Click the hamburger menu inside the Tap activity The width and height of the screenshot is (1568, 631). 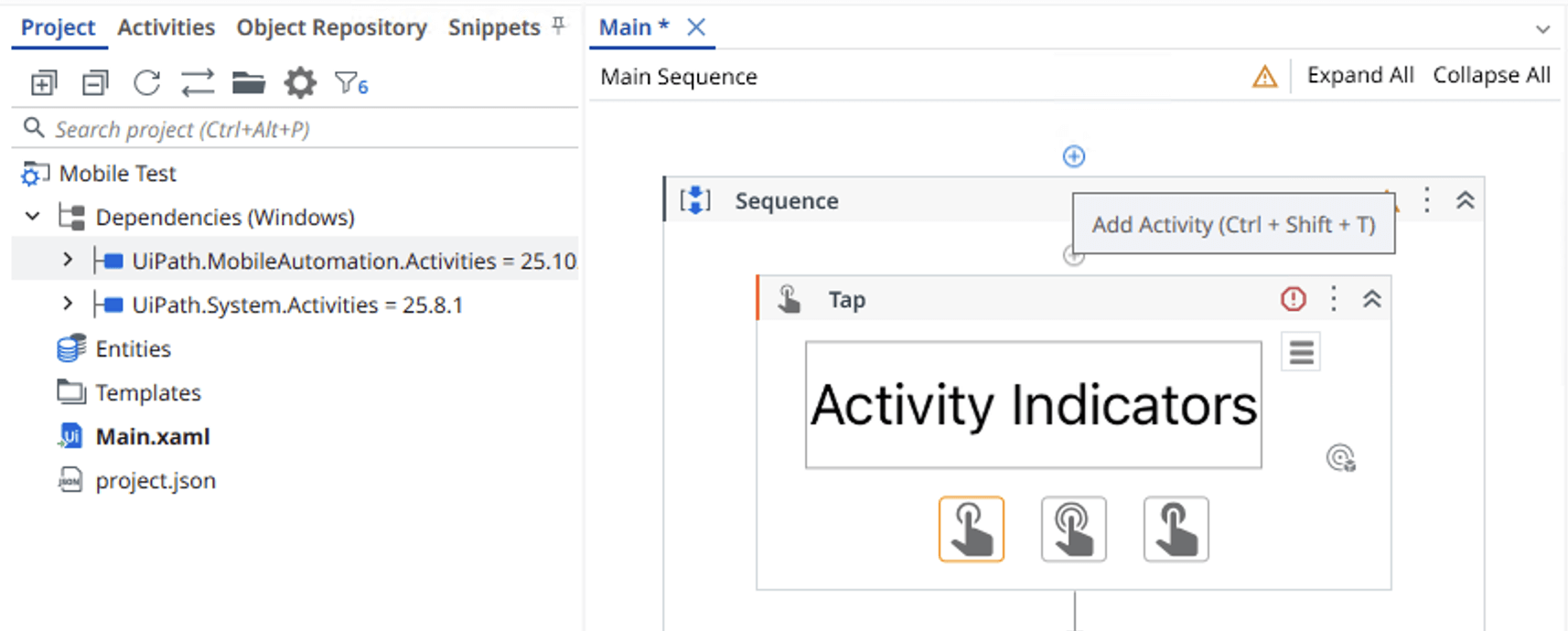click(x=1300, y=351)
